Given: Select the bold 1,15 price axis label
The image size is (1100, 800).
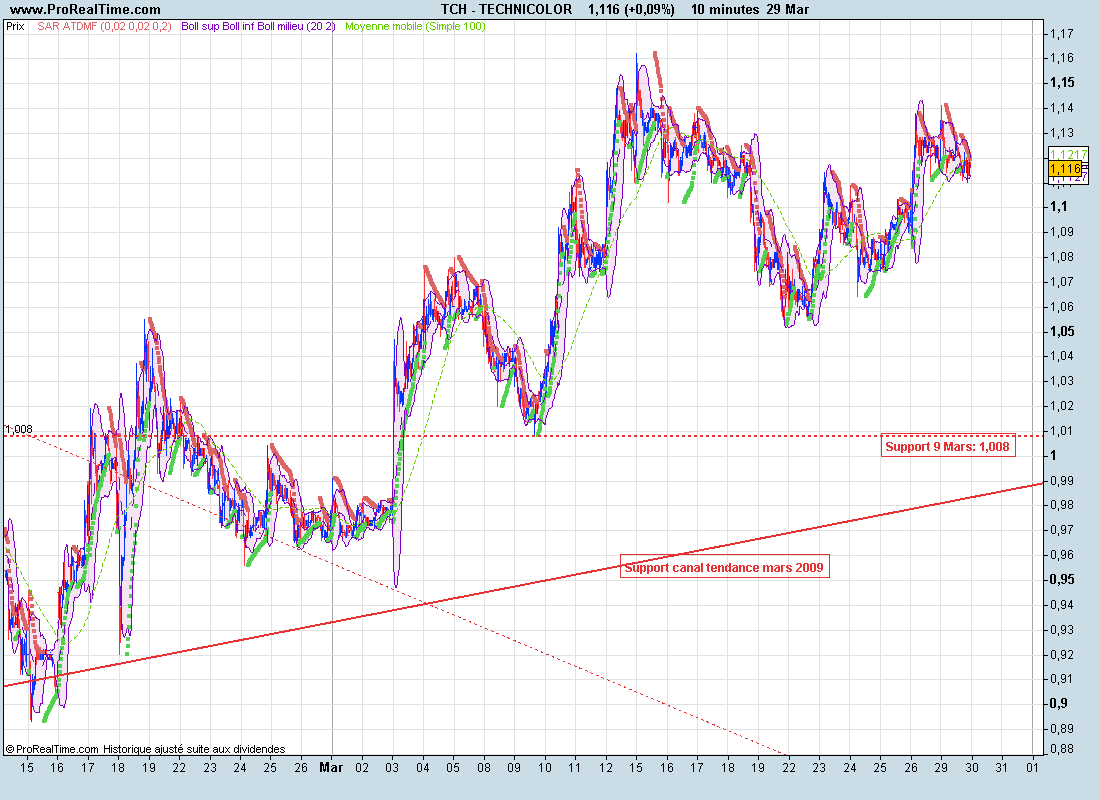Looking at the screenshot, I should click(x=1062, y=83).
